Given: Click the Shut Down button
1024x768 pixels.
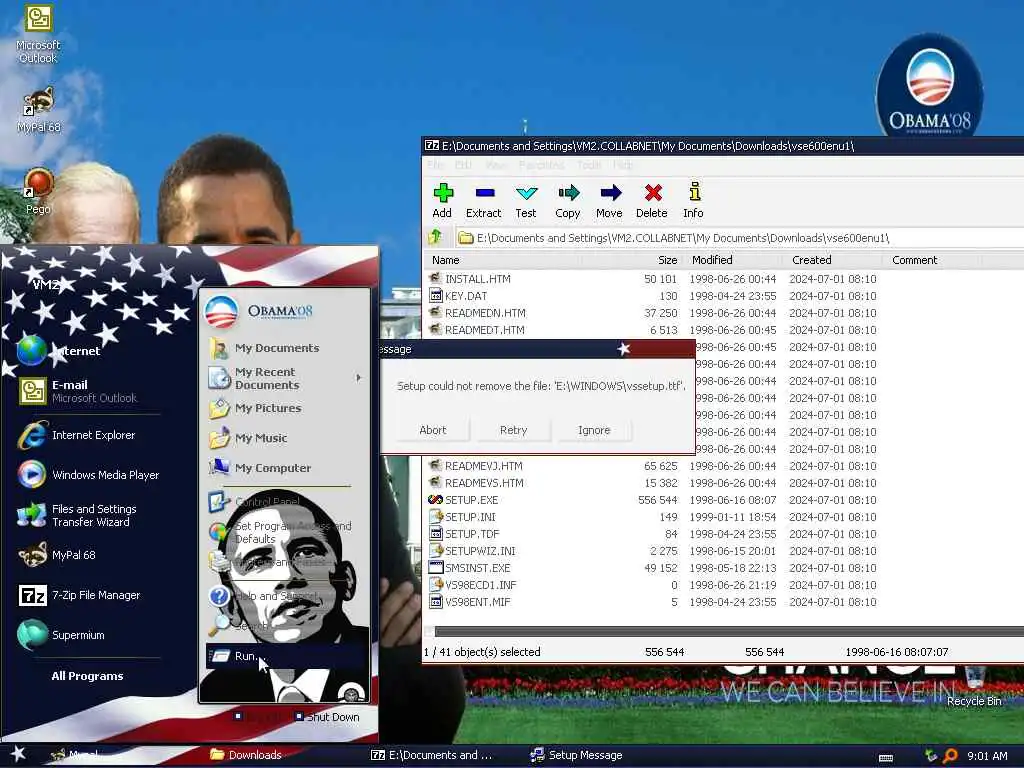Looking at the screenshot, I should click(x=327, y=717).
